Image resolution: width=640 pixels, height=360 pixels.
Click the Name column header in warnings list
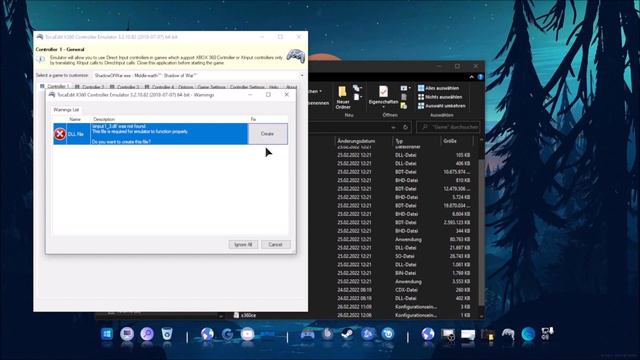coord(75,119)
